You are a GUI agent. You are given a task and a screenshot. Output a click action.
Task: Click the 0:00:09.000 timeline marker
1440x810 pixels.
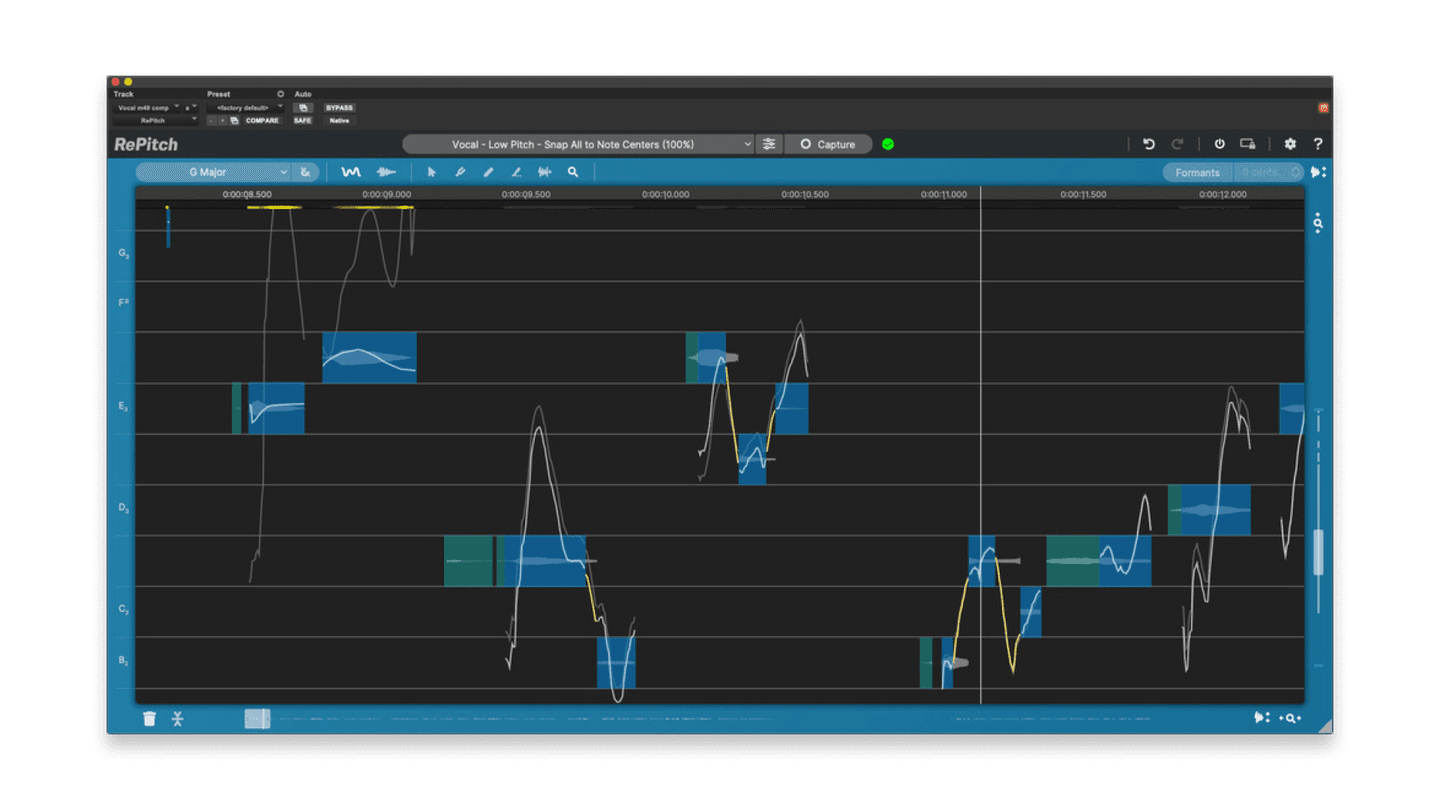(386, 194)
